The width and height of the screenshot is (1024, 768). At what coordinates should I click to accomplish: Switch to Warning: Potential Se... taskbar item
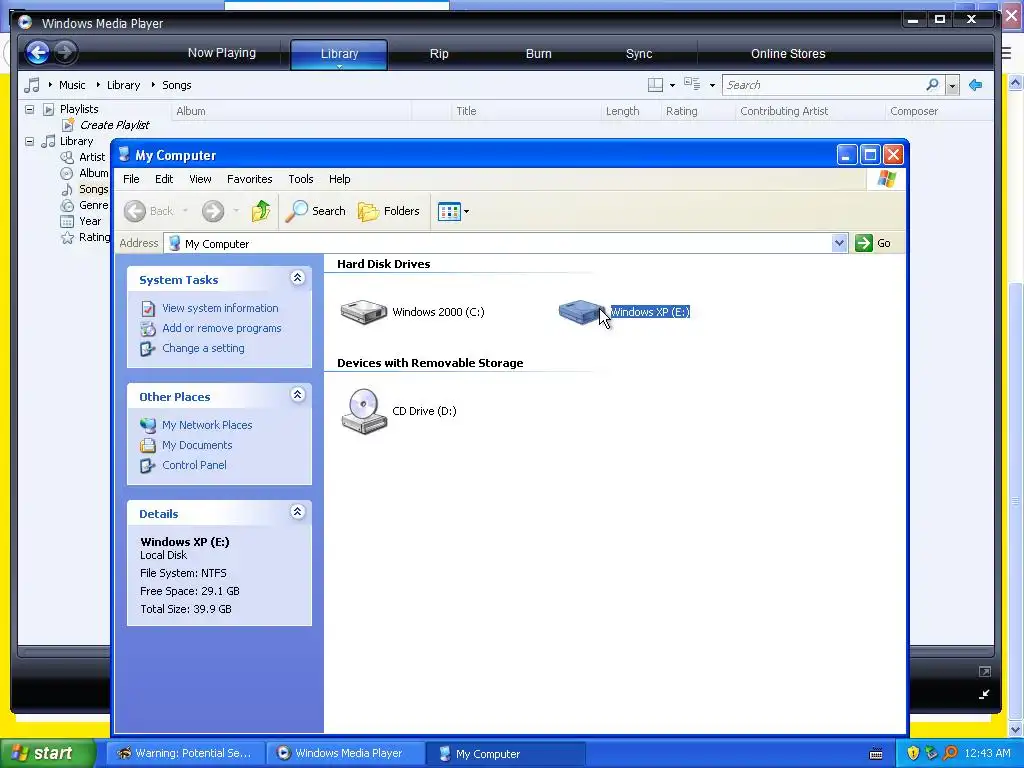[x=185, y=753]
